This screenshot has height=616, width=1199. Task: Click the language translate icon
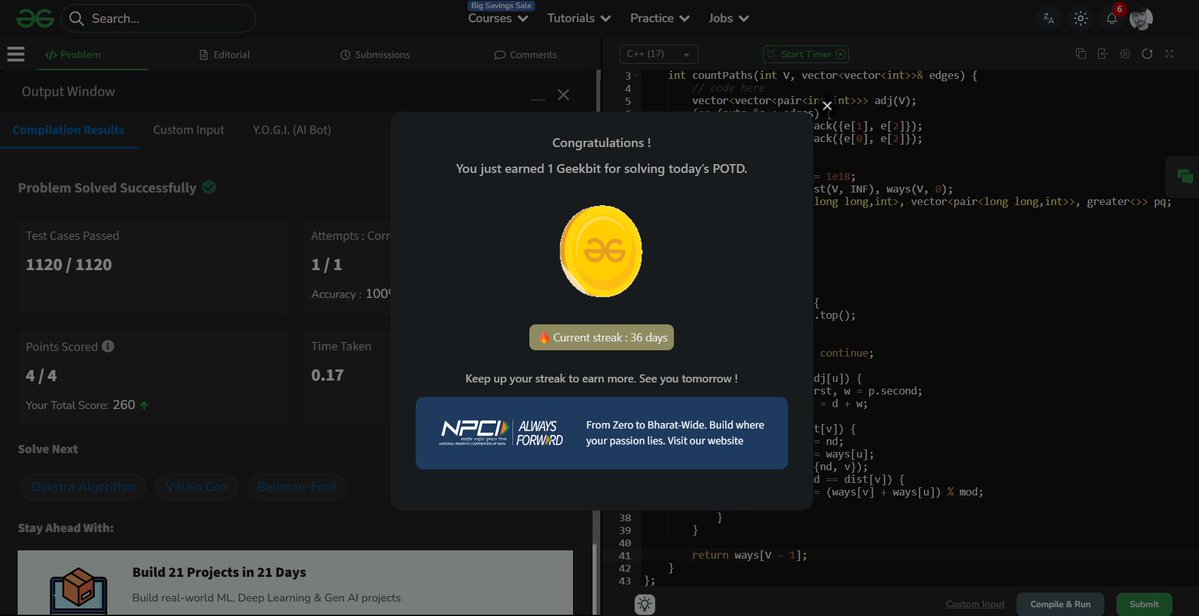pos(1048,18)
